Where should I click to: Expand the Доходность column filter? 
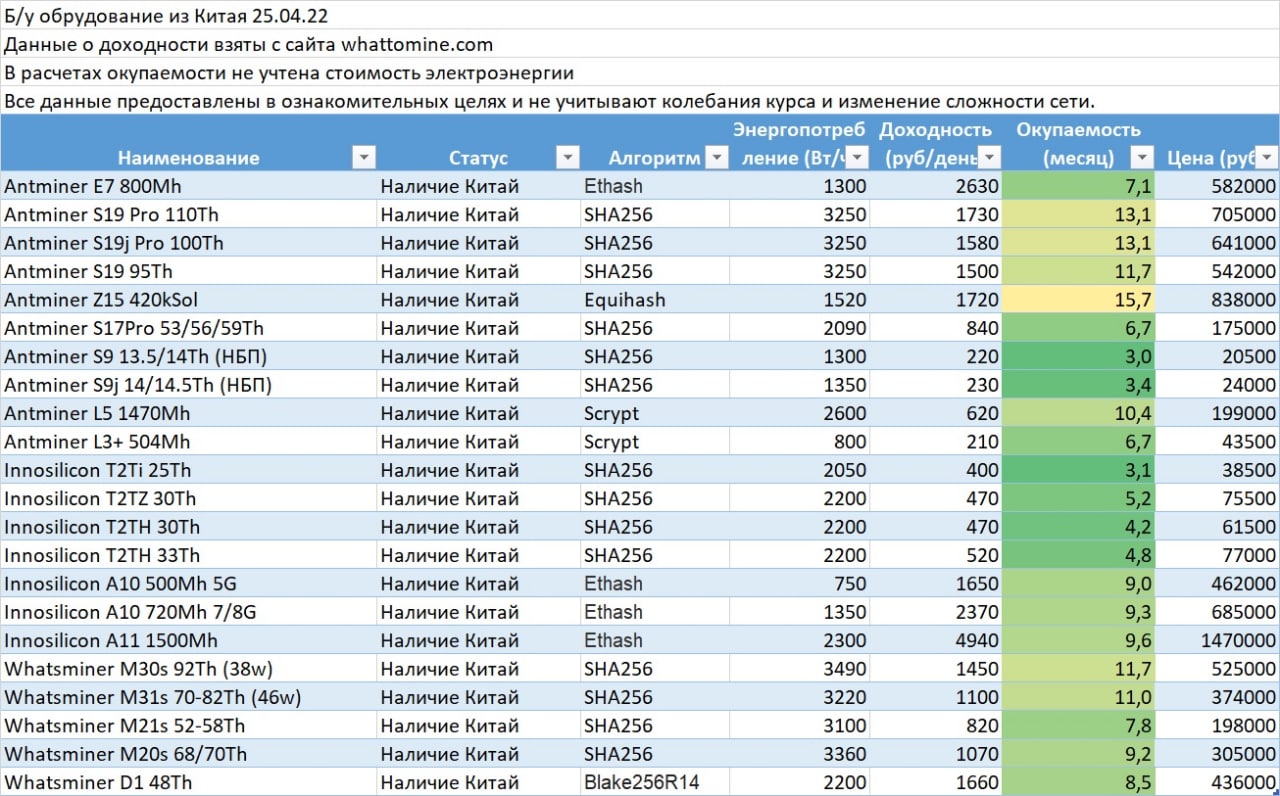coord(989,158)
